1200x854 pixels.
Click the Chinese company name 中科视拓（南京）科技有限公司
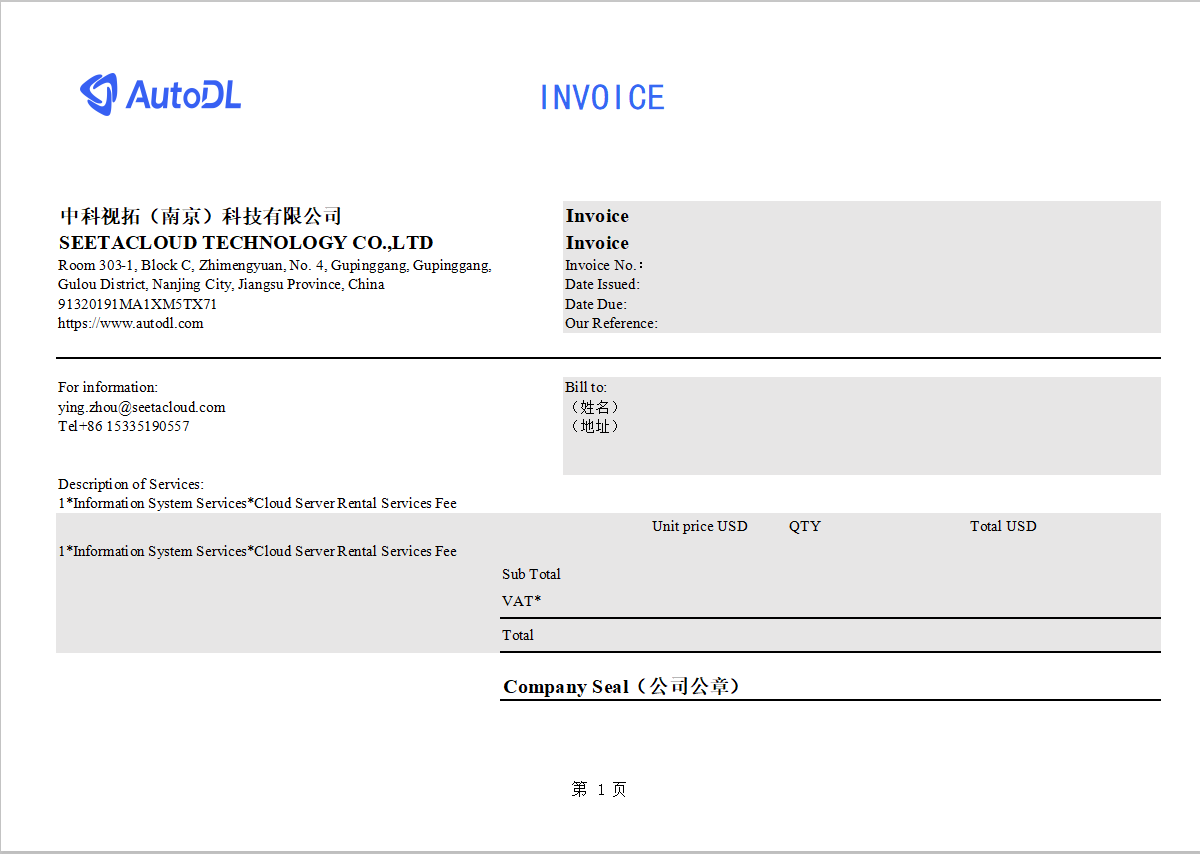(200, 216)
